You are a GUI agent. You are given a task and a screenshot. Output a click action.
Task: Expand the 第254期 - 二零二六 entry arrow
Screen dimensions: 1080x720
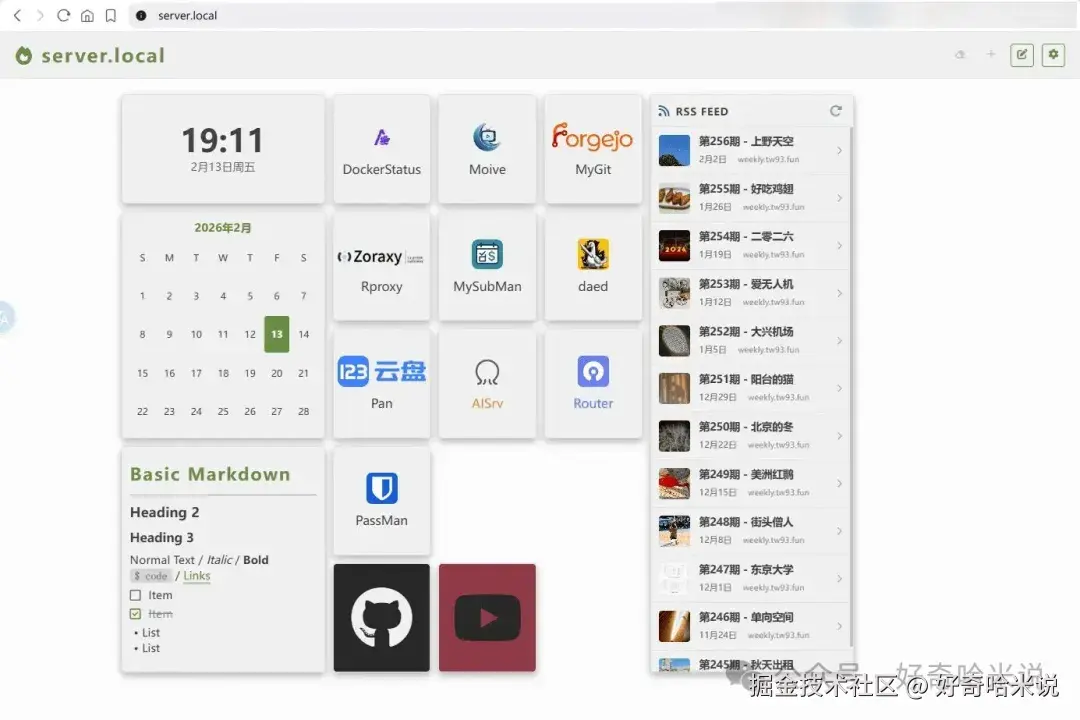pyautogui.click(x=839, y=245)
